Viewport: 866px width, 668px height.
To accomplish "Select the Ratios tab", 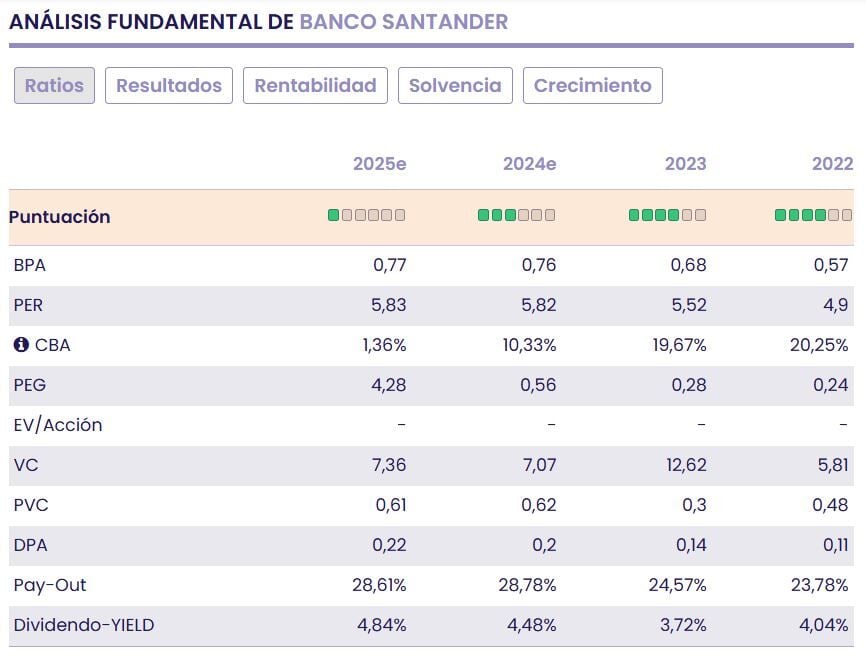I will pyautogui.click(x=55, y=86).
